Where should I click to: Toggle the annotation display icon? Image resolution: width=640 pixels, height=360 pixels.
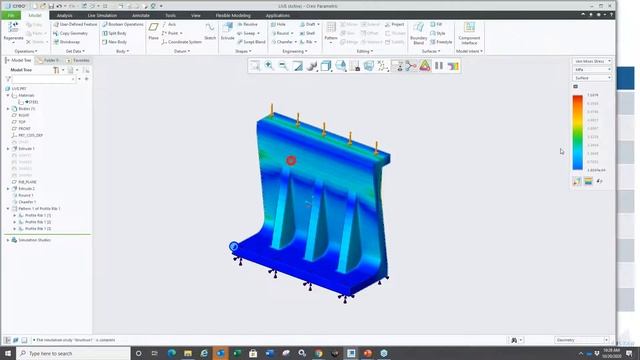tap(396, 66)
